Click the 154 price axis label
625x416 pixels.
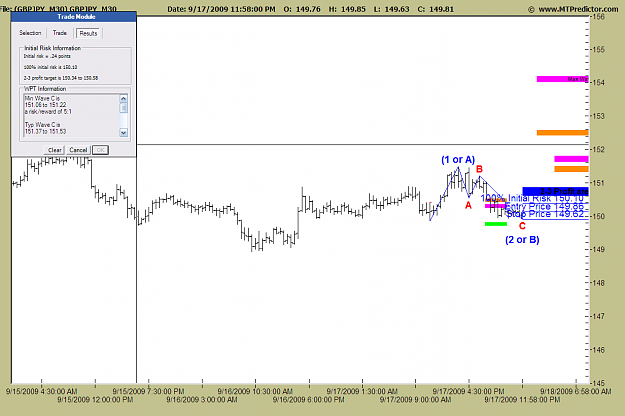598,82
